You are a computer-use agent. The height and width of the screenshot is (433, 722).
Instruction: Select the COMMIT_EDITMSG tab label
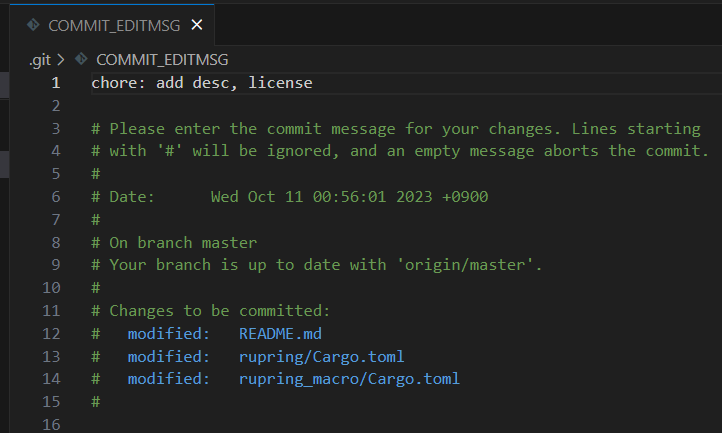pyautogui.click(x=115, y=25)
